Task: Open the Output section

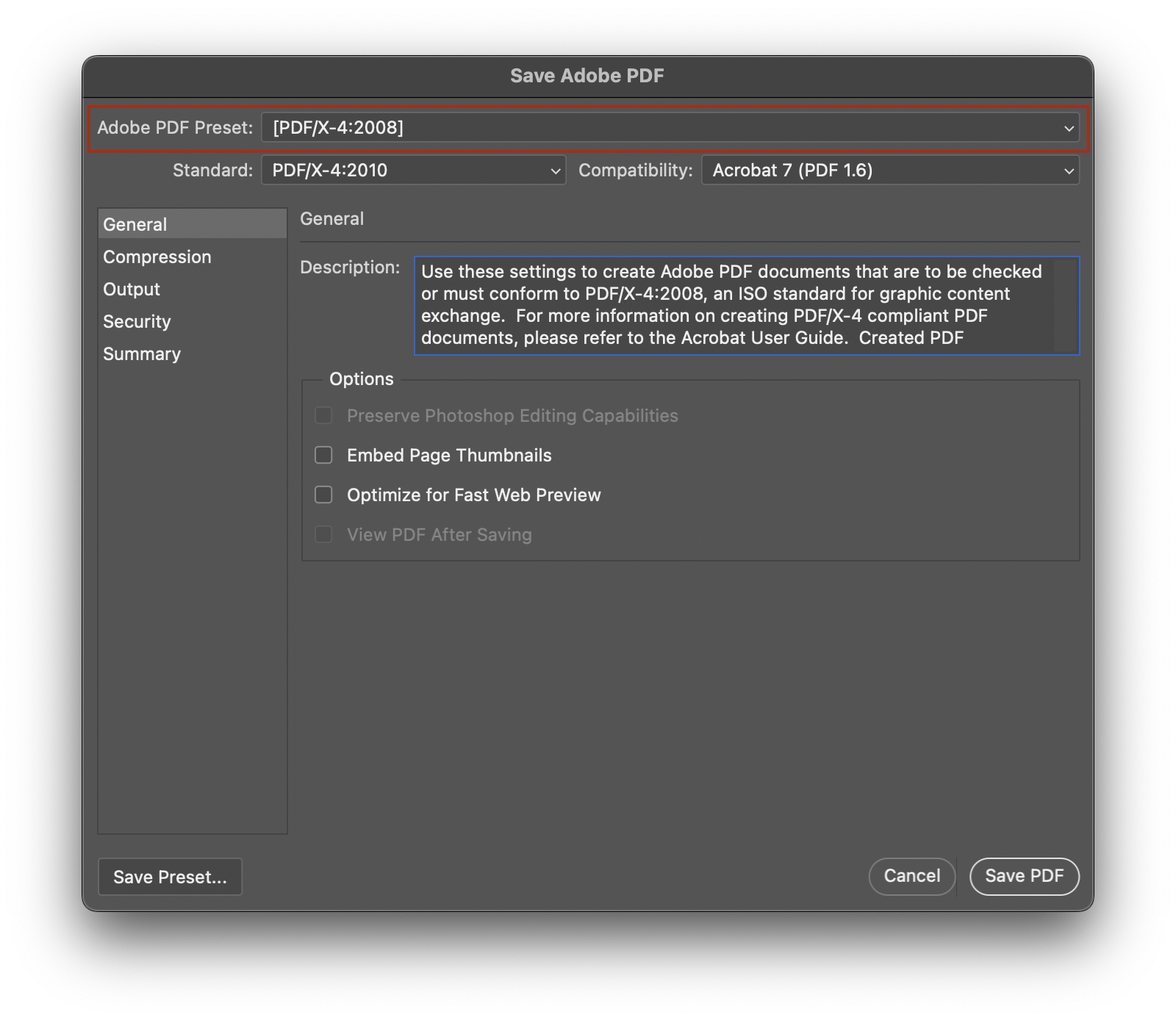Action: pos(192,289)
